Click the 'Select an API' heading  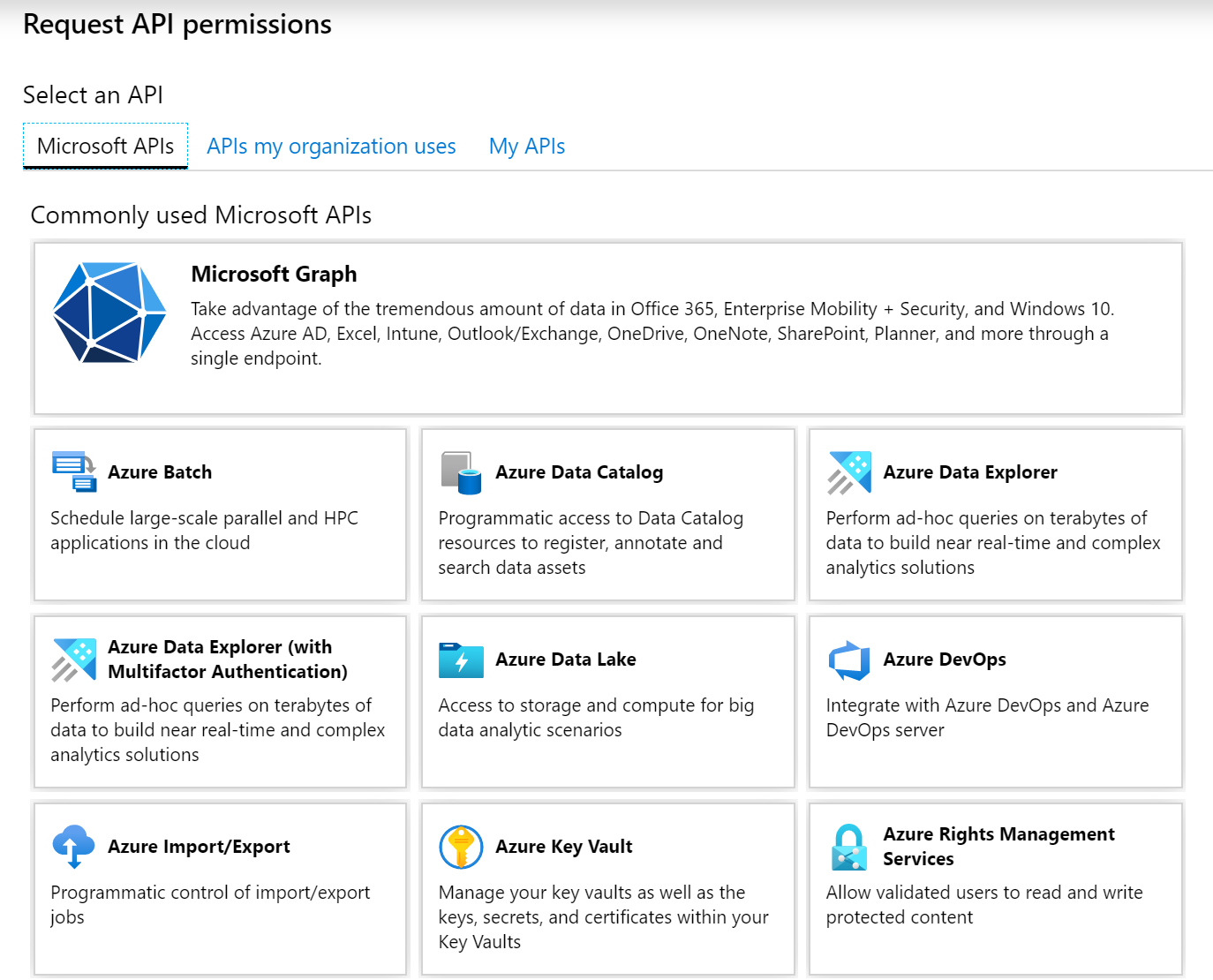click(x=93, y=95)
